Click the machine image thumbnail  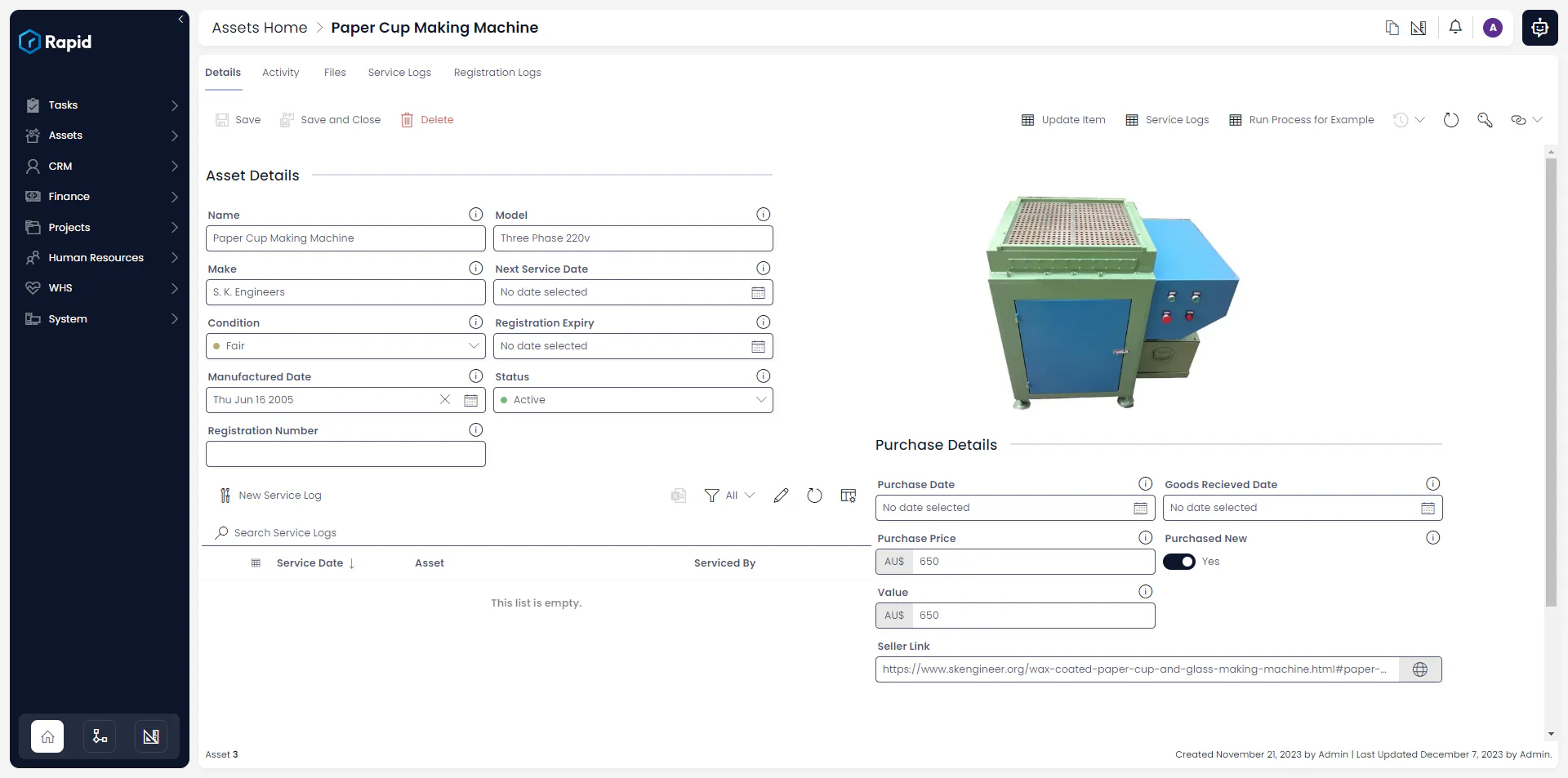coord(1112,302)
